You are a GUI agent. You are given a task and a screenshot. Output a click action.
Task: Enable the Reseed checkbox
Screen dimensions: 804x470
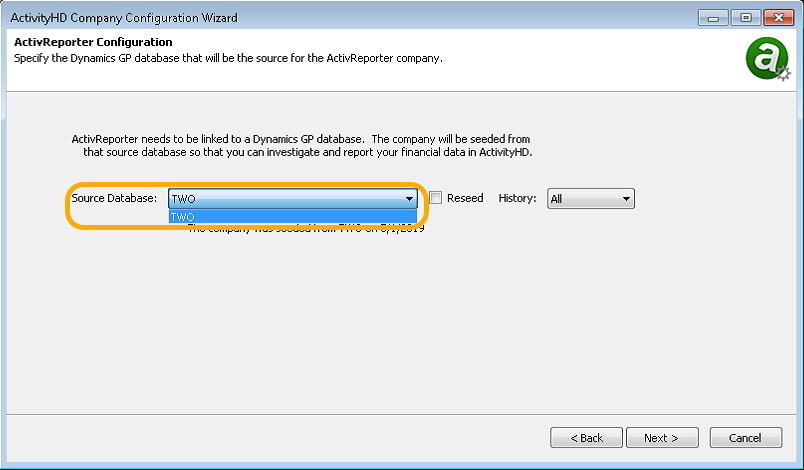(x=435, y=198)
